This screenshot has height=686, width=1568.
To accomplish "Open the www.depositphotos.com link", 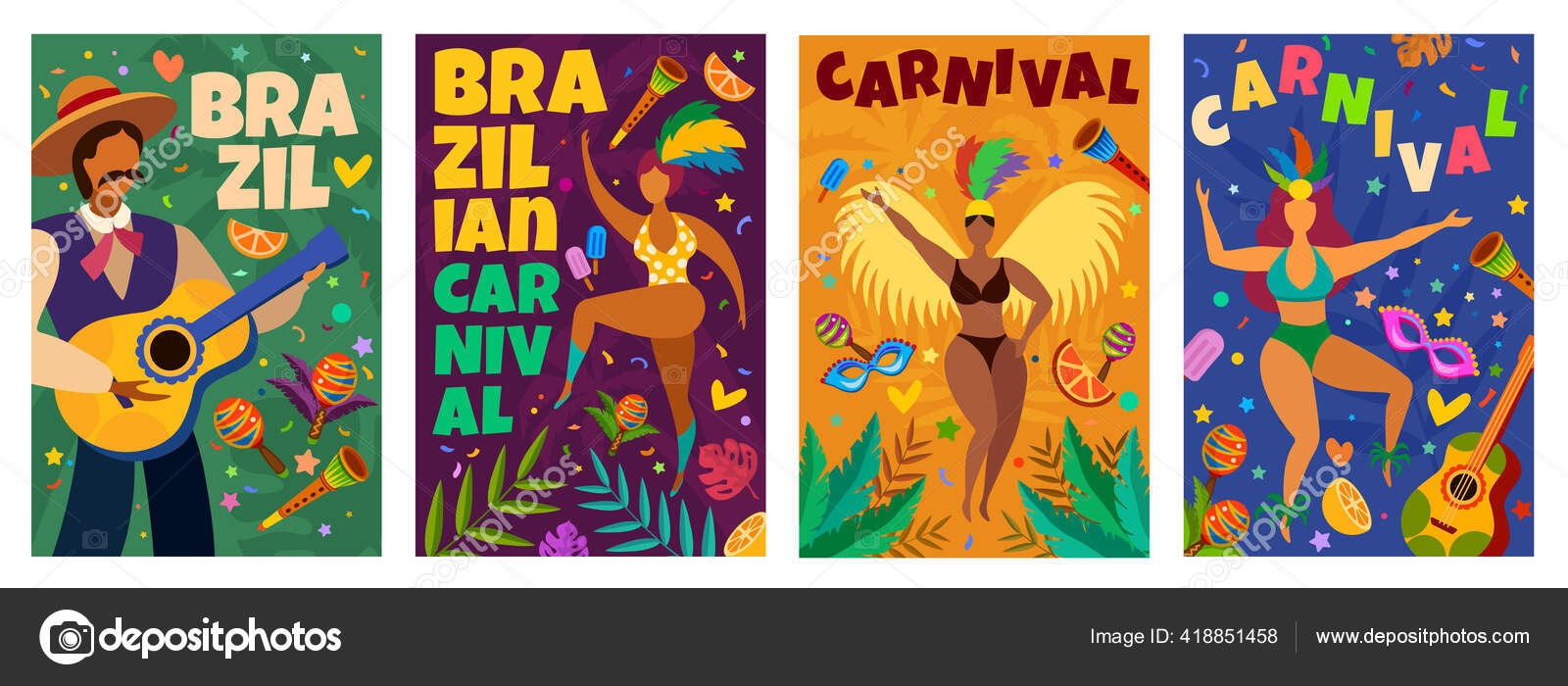I will [1422, 636].
